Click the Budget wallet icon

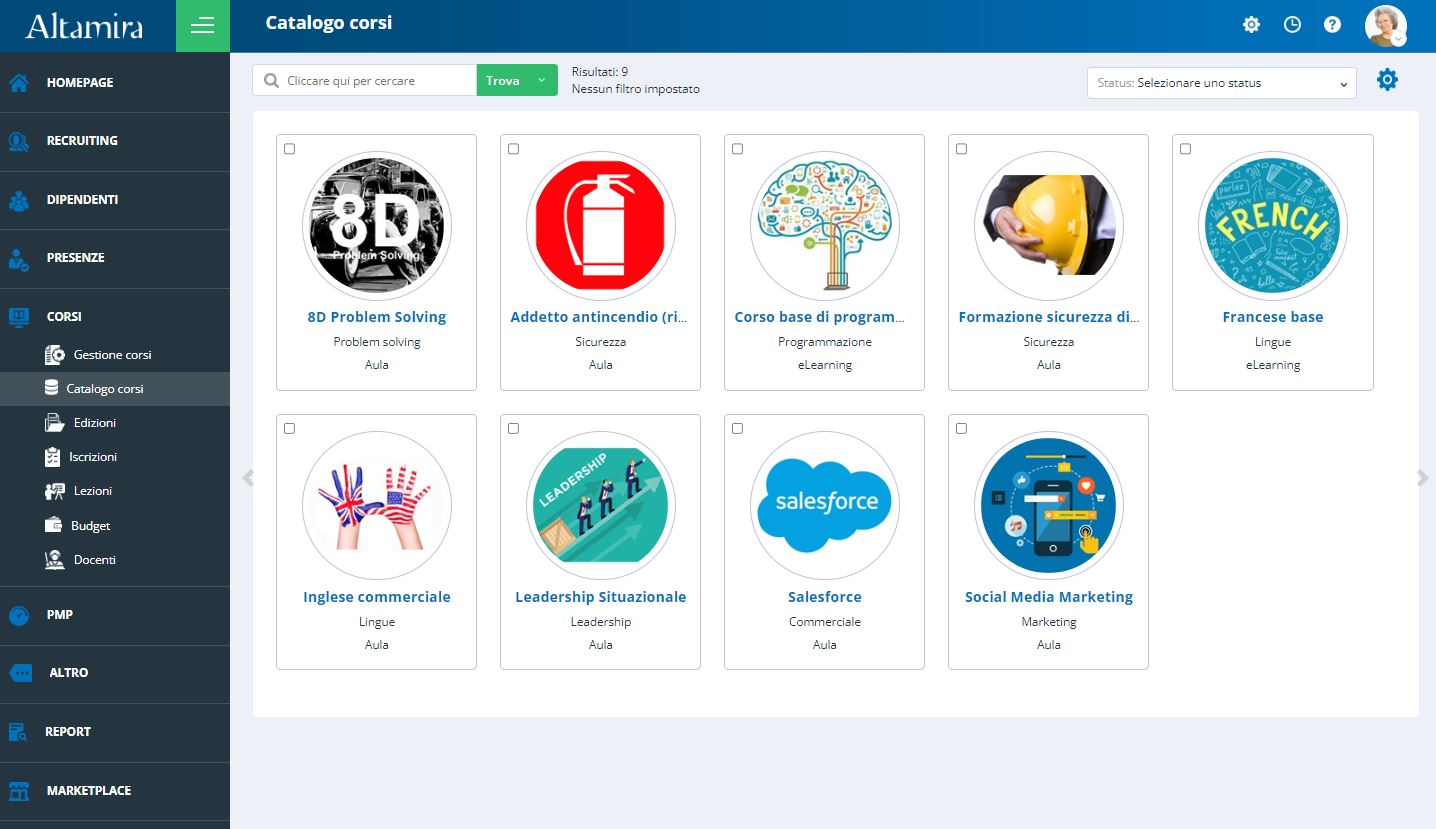tap(54, 525)
